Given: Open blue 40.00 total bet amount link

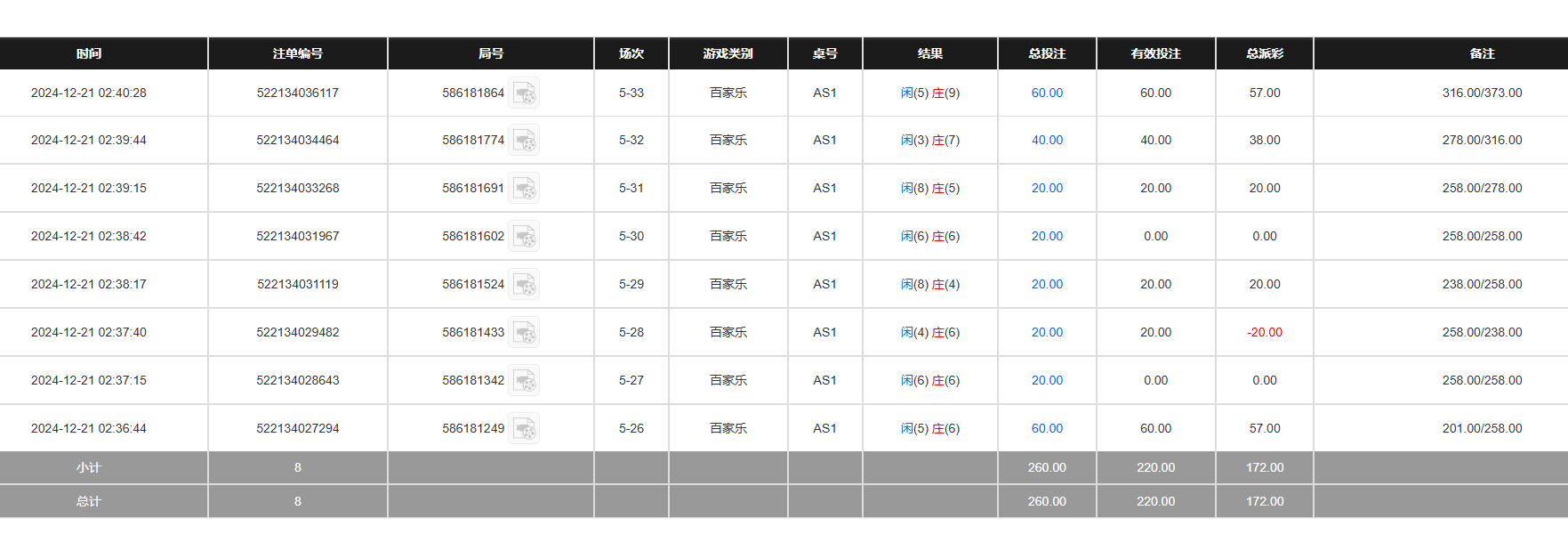Looking at the screenshot, I should (x=1047, y=140).
